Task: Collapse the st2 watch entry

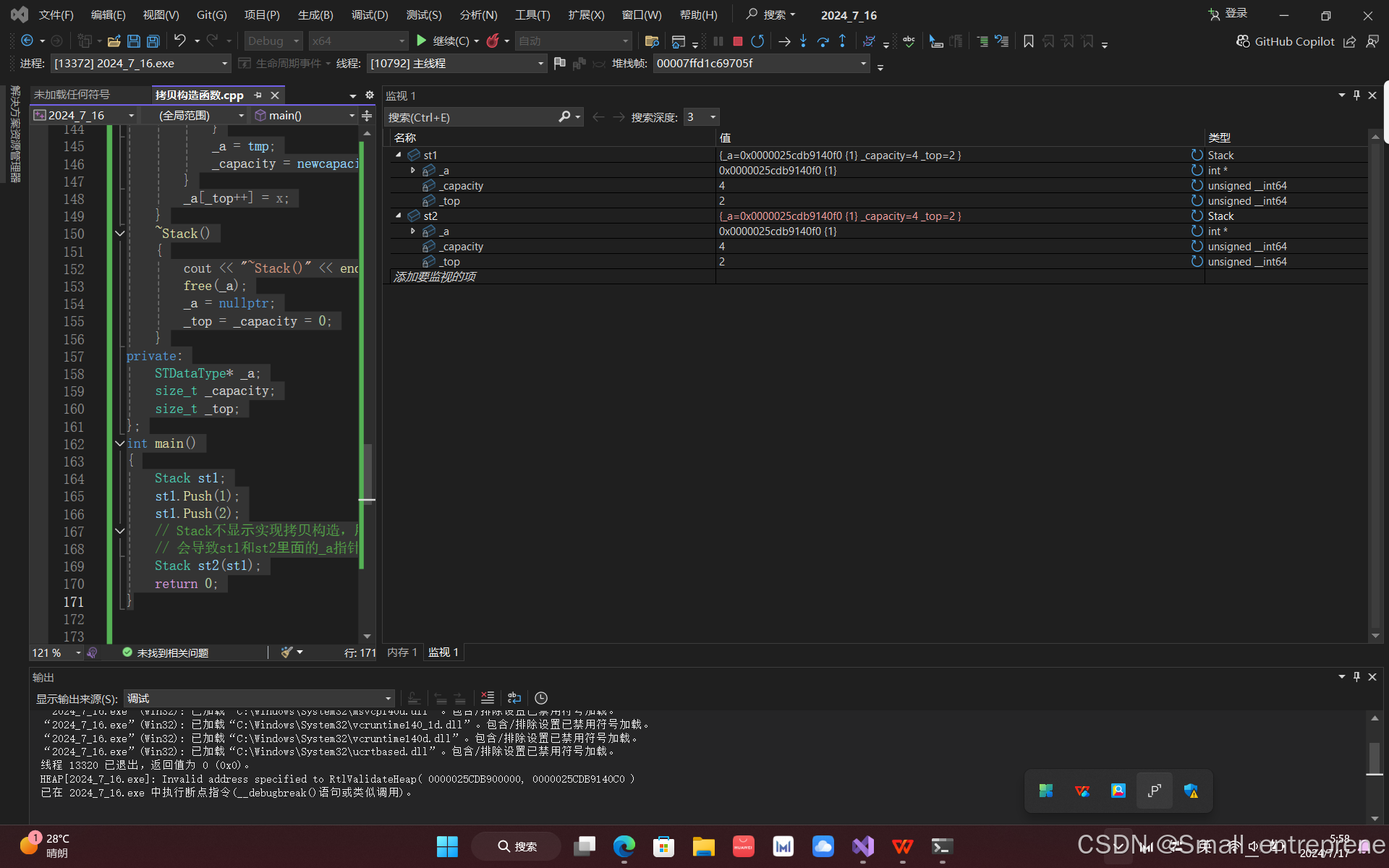Action: (x=398, y=216)
